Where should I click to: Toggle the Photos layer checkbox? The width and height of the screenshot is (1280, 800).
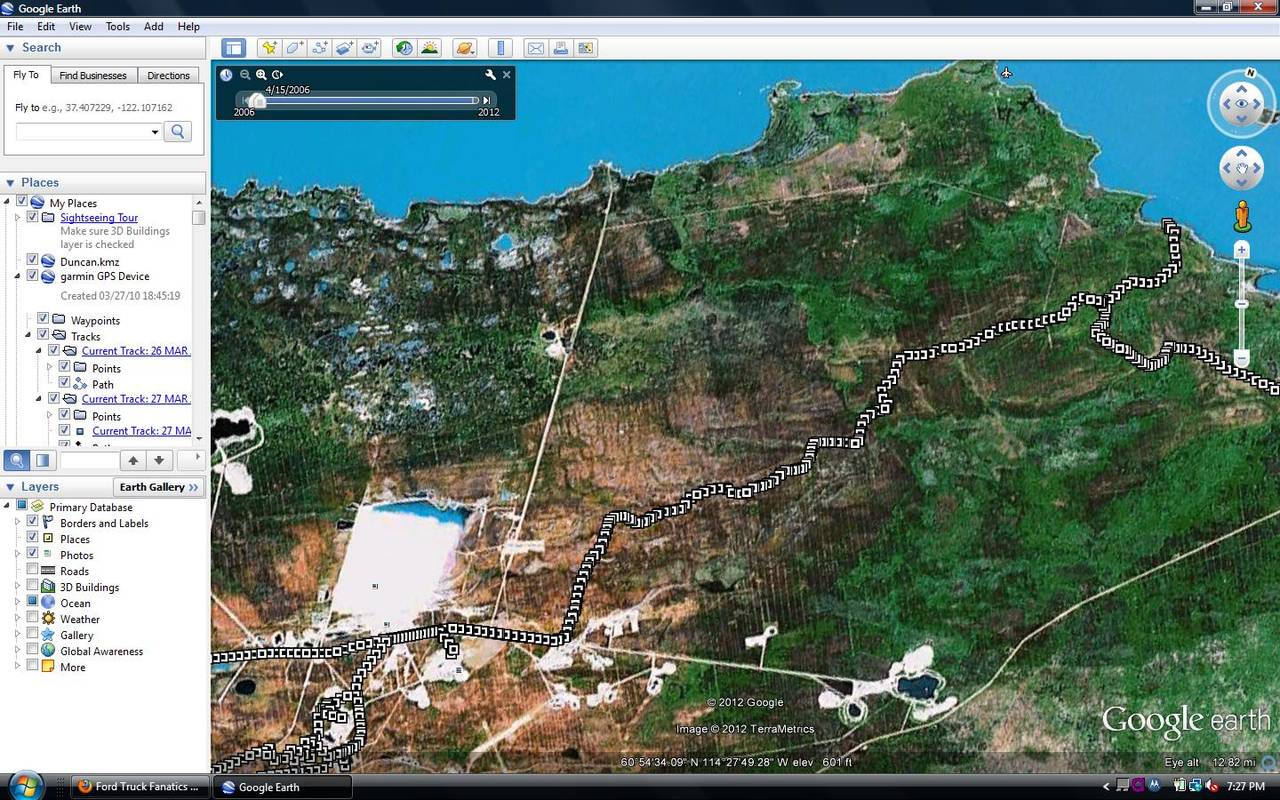(33, 554)
